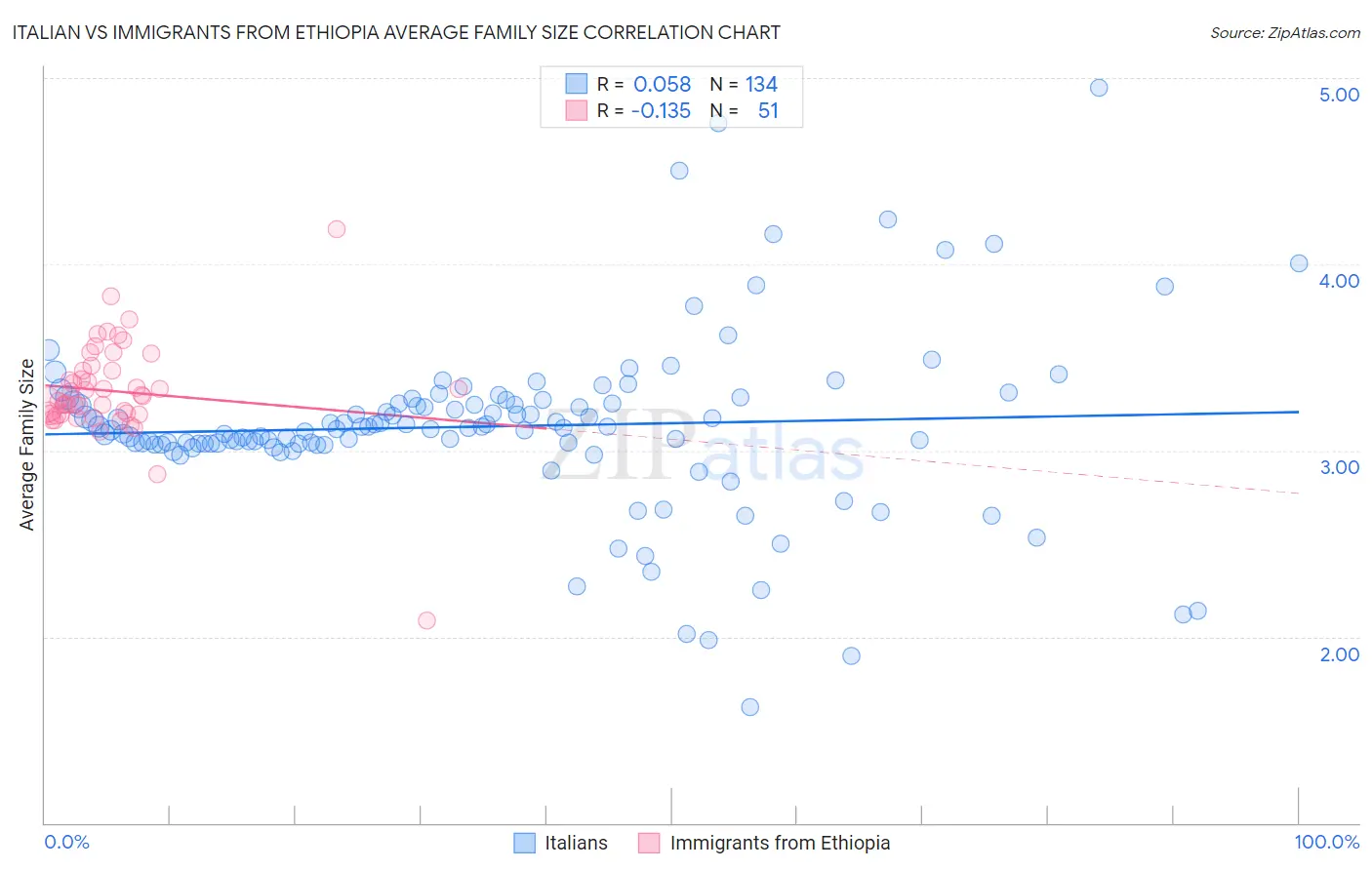Click the 100.0% x-axis label

pyautogui.click(x=1326, y=842)
